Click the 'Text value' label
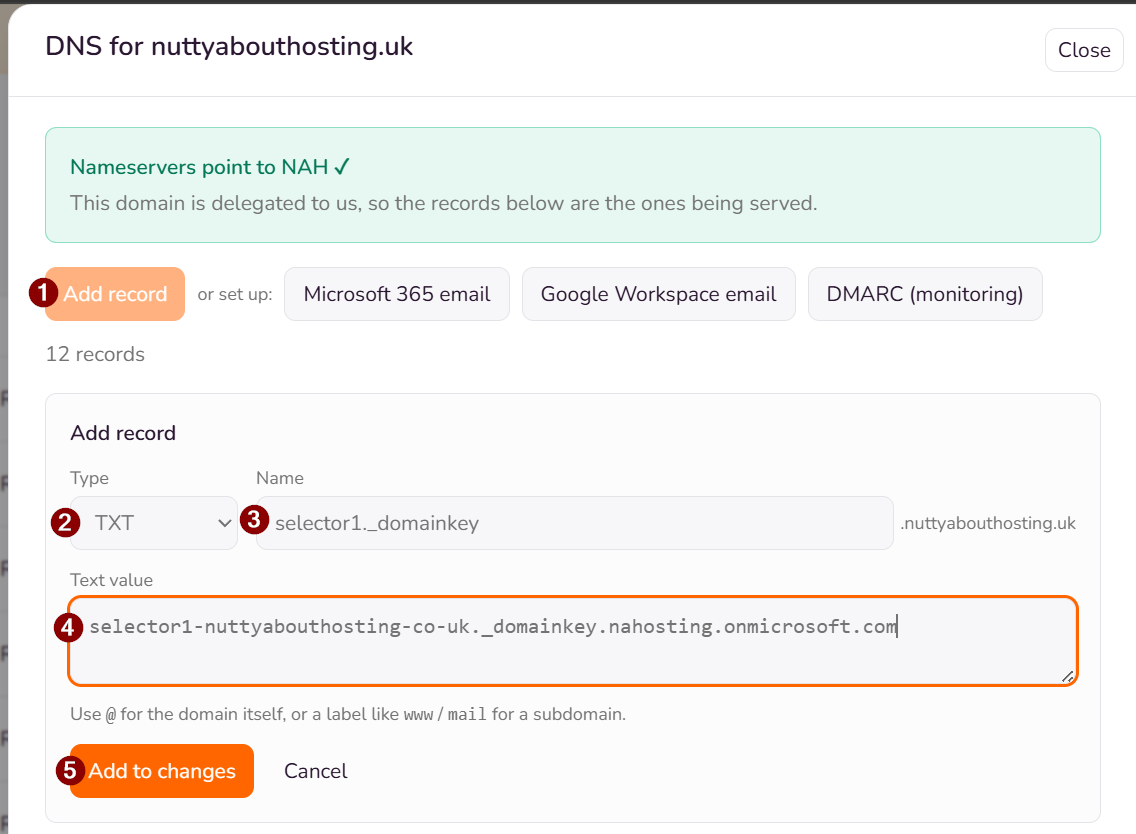This screenshot has width=1136, height=834. tap(112, 580)
